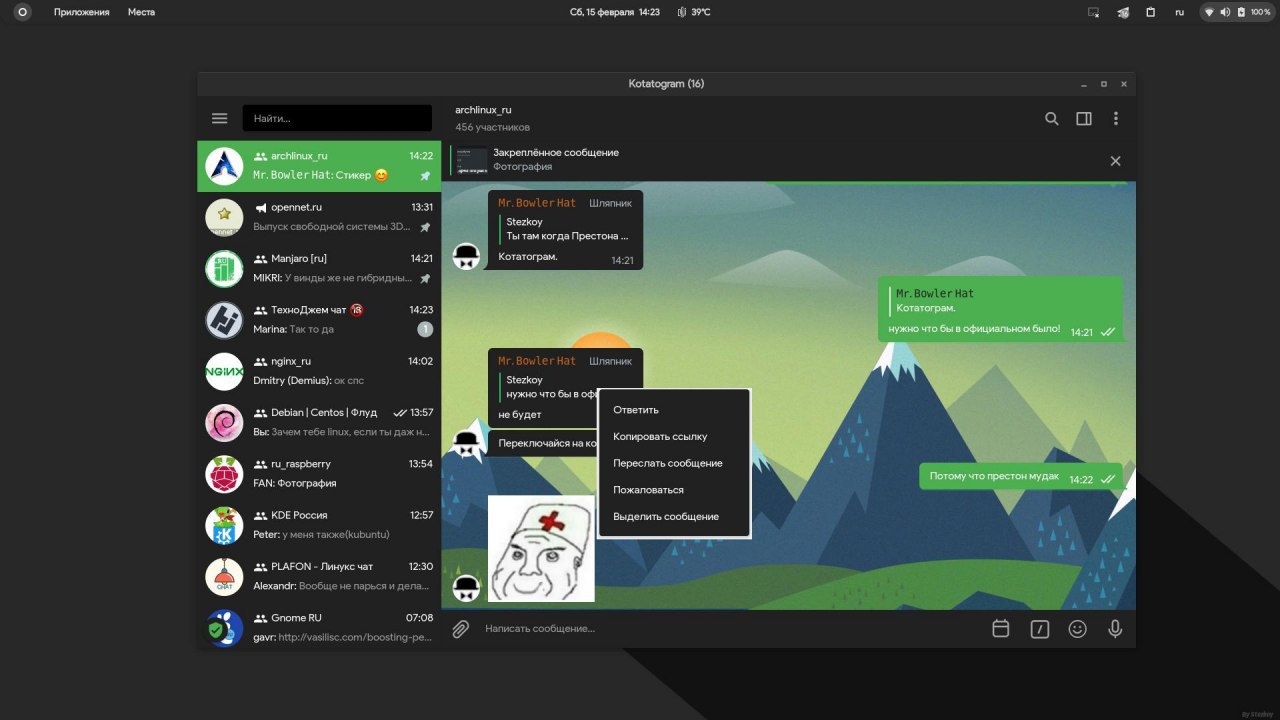The image size is (1280, 720).
Task: Start voice recording with the microphone icon
Action: pos(1115,629)
